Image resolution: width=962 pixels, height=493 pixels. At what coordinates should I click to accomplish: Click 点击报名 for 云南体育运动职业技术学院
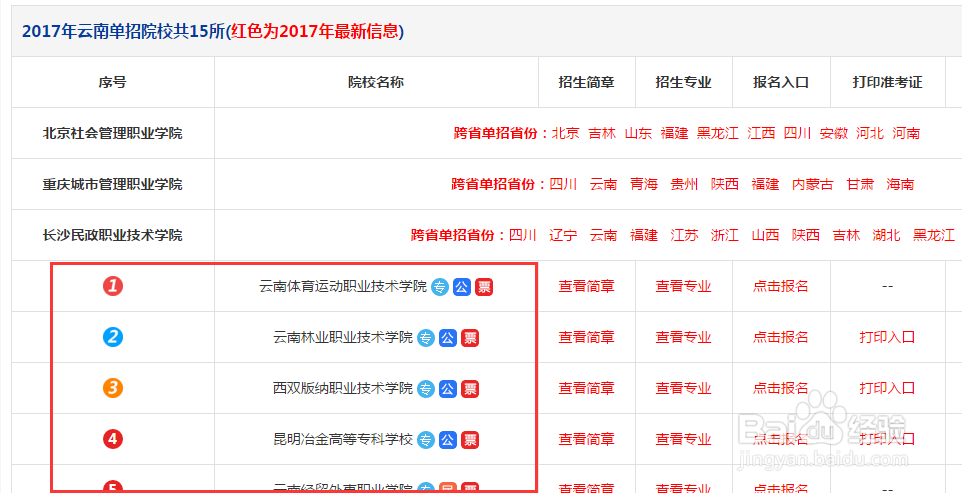(x=781, y=286)
